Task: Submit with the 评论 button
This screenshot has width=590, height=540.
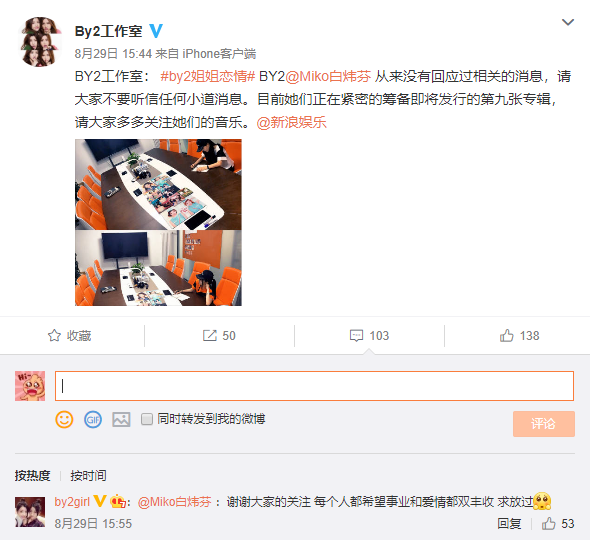Action: tap(543, 424)
